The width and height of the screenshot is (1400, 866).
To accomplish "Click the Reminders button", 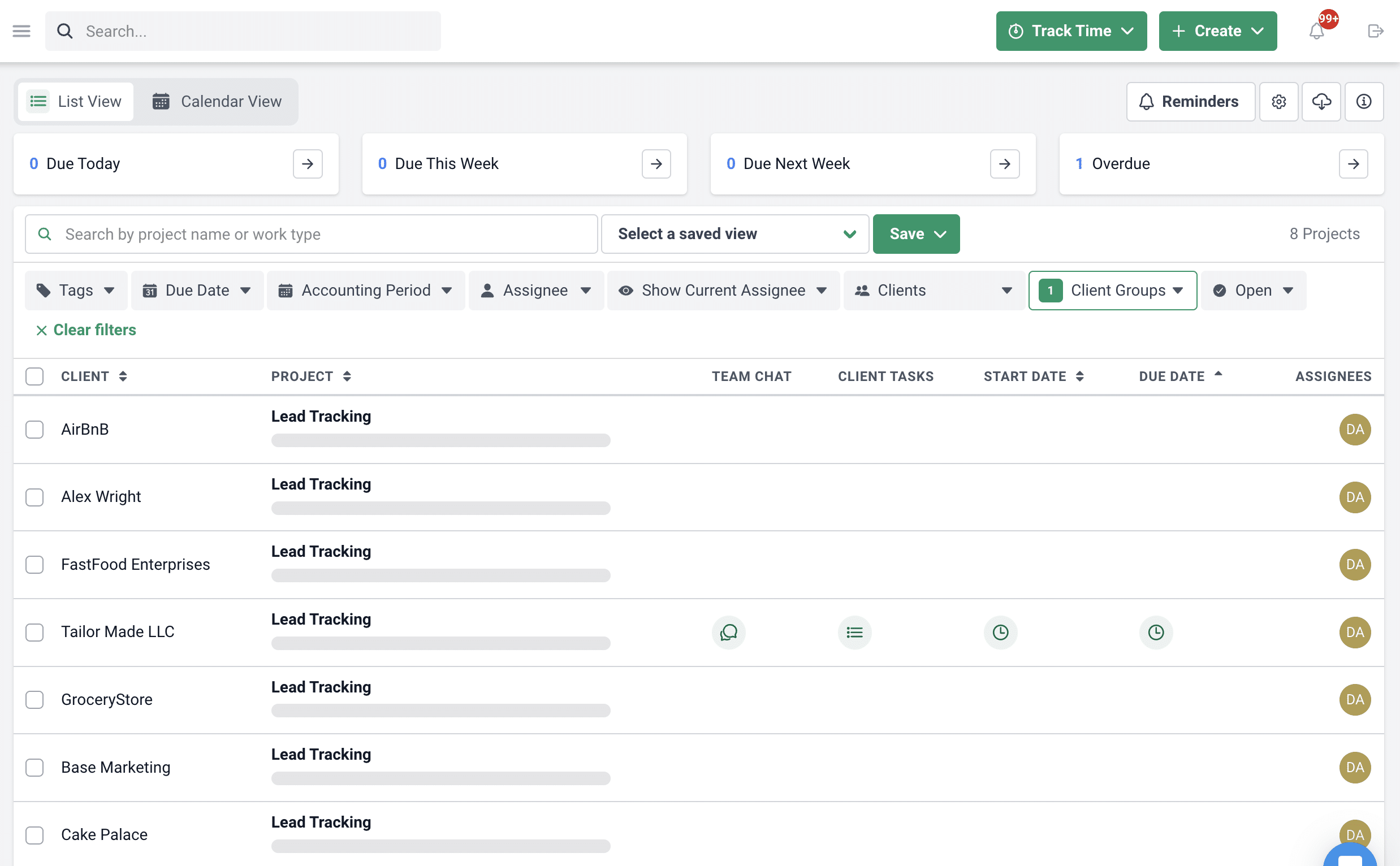I will [1190, 101].
